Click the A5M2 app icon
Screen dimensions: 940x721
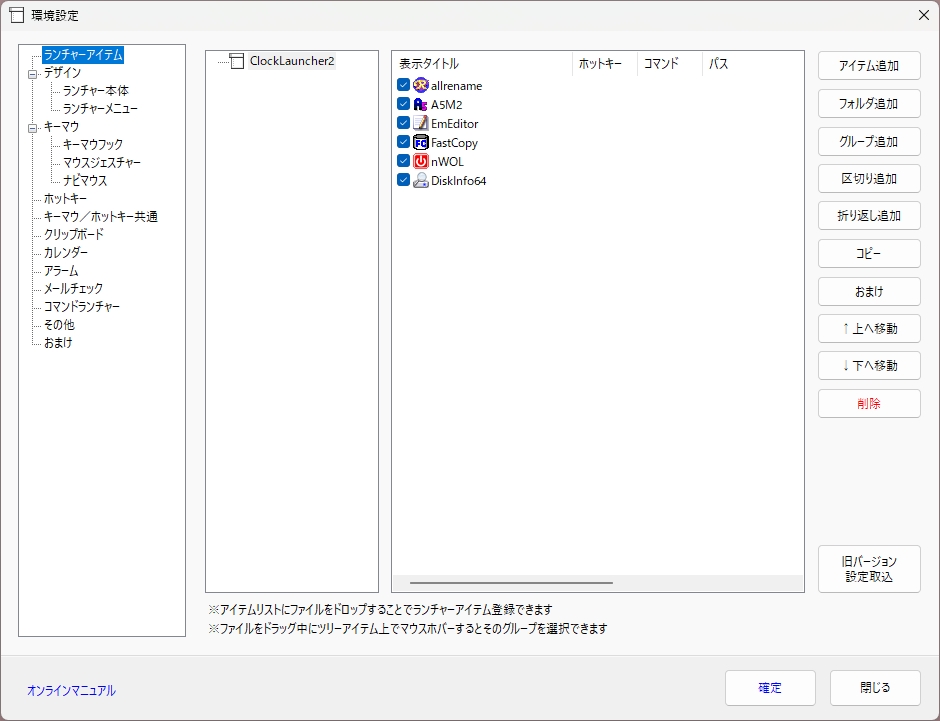pyautogui.click(x=421, y=104)
